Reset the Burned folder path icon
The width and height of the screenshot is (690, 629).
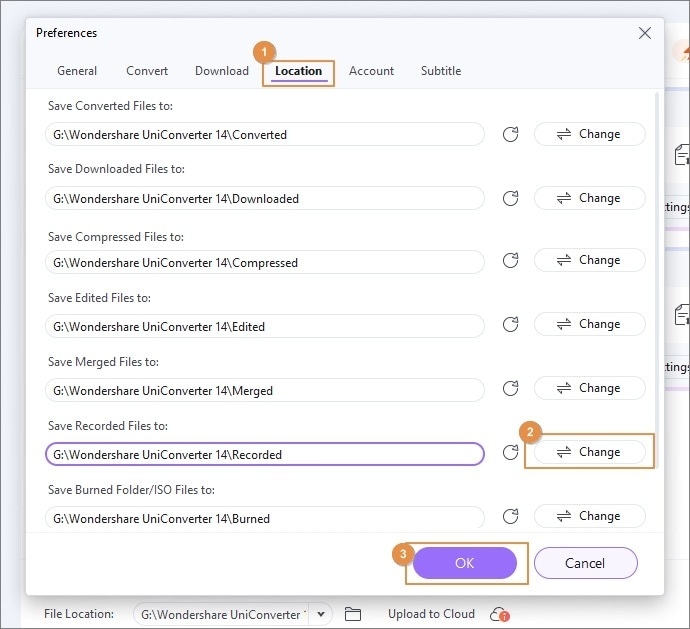511,517
